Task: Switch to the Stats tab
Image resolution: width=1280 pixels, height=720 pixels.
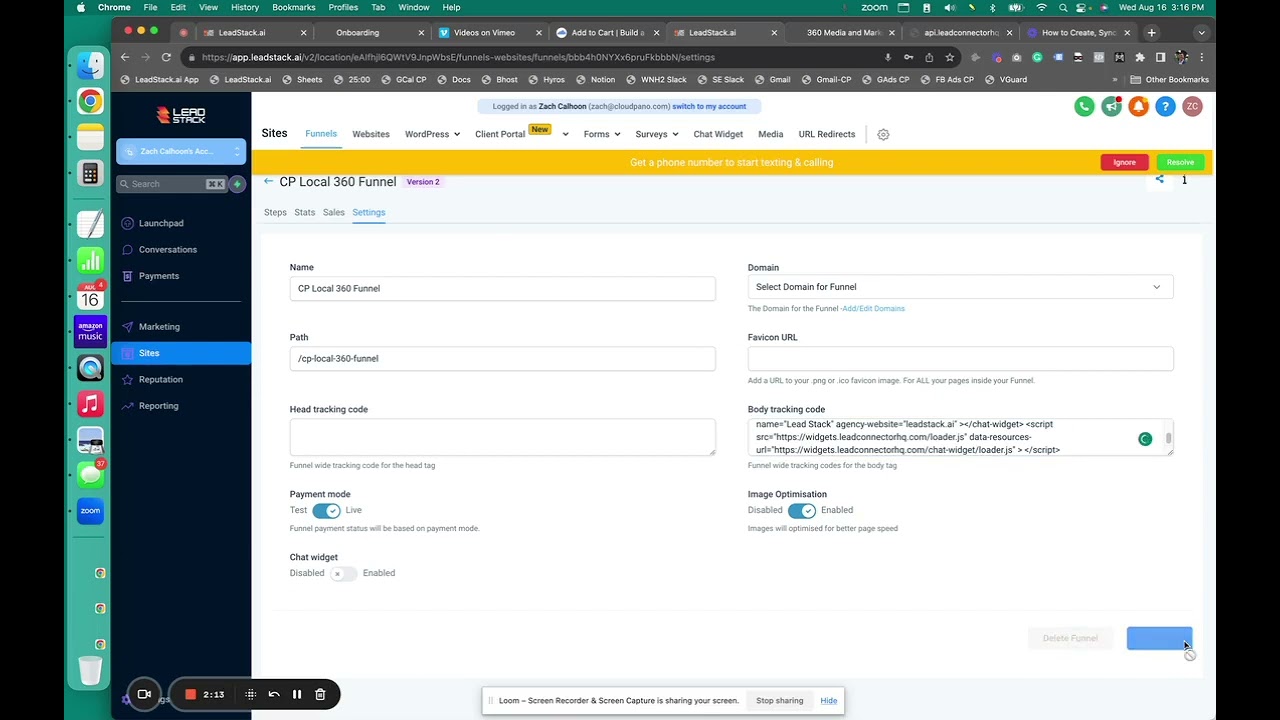Action: [305, 212]
